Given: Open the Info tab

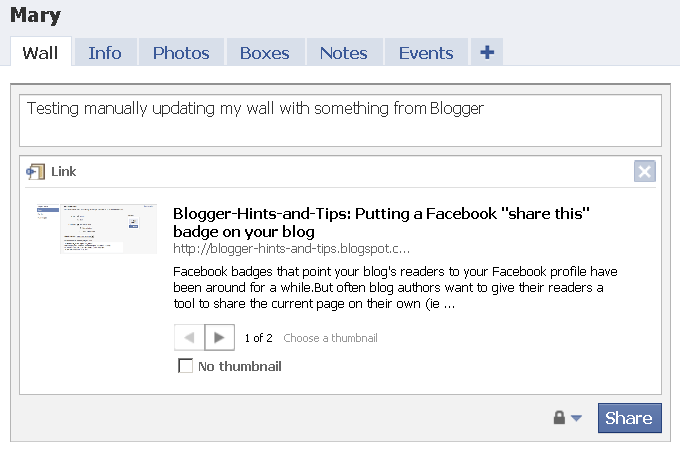Looking at the screenshot, I should click(x=105, y=52).
